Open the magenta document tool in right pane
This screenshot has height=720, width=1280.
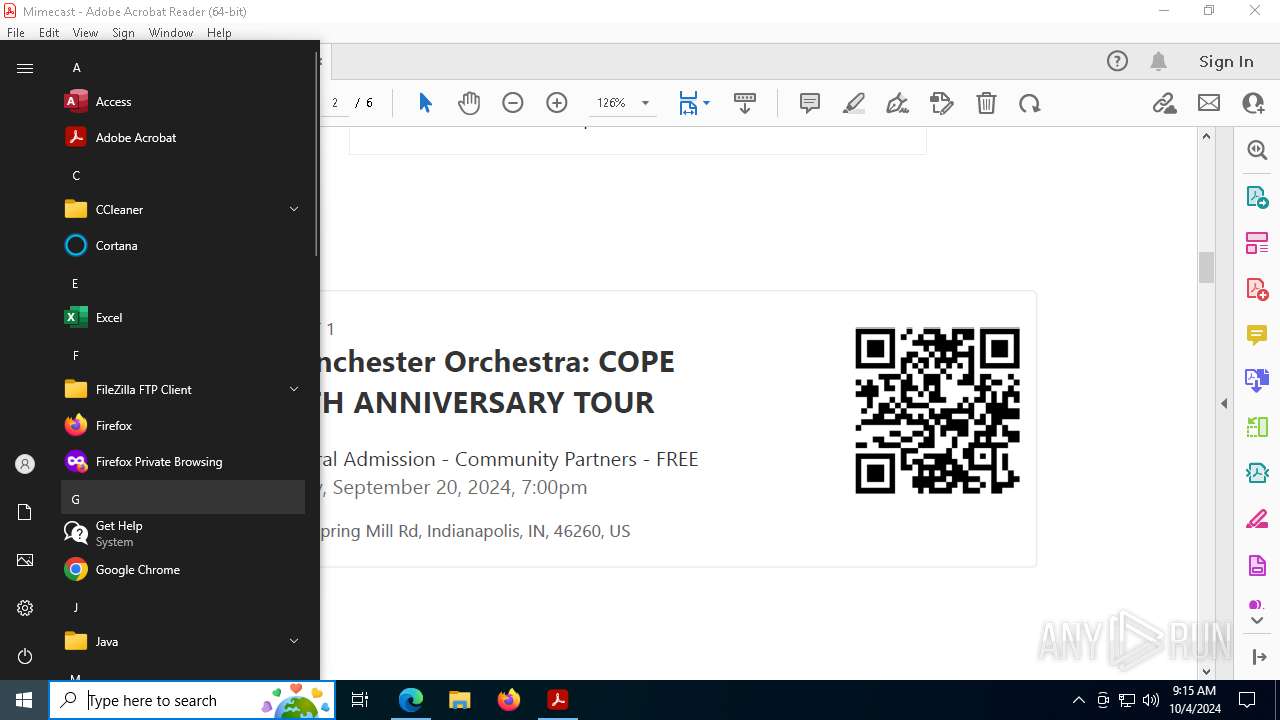pos(1257,565)
